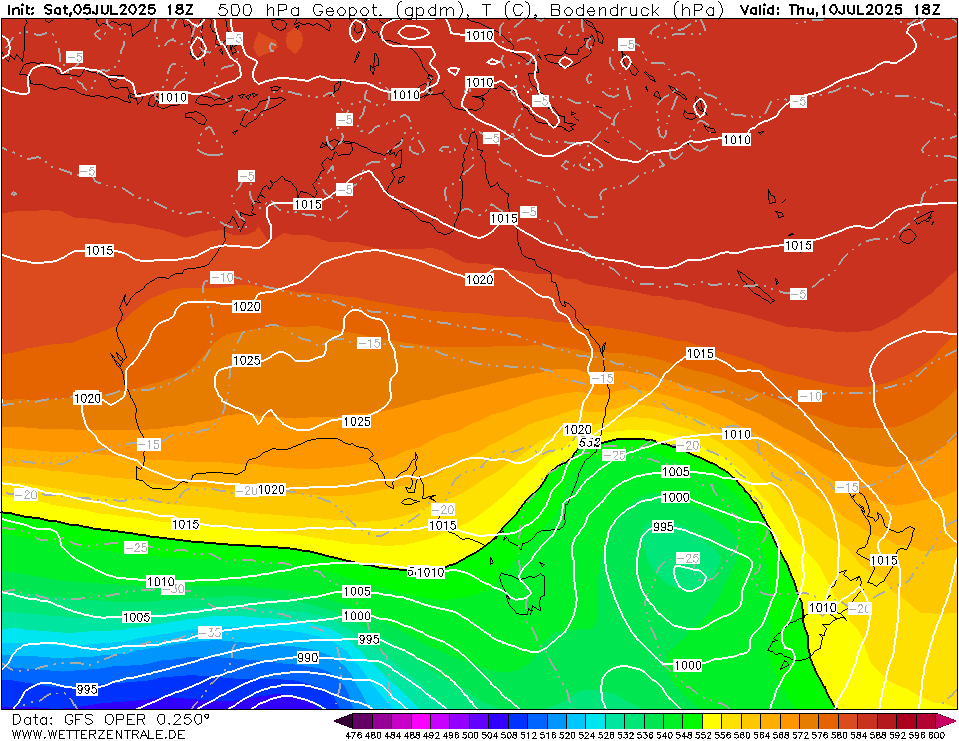Viewport: 959px width, 741px height.
Task: Click the 492 value on the color scale
Action: coord(431,735)
